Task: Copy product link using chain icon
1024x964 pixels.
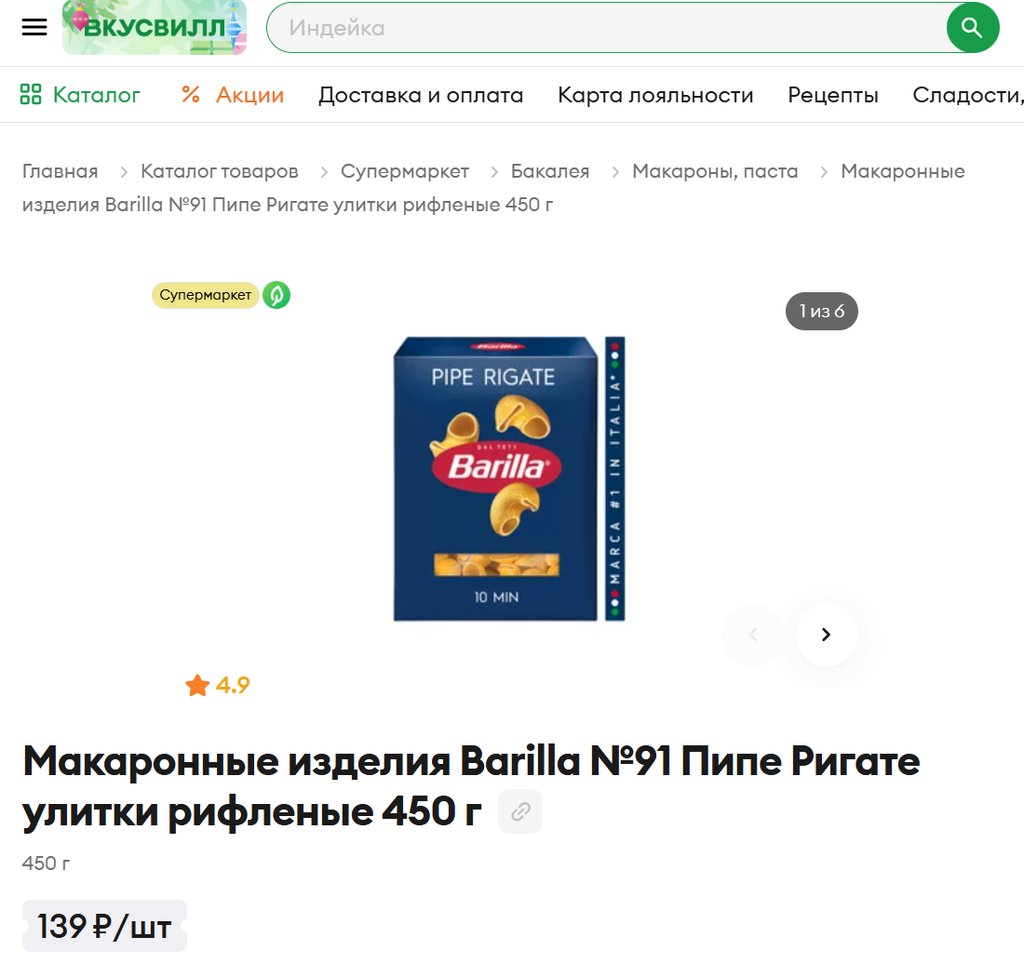Action: tap(520, 811)
